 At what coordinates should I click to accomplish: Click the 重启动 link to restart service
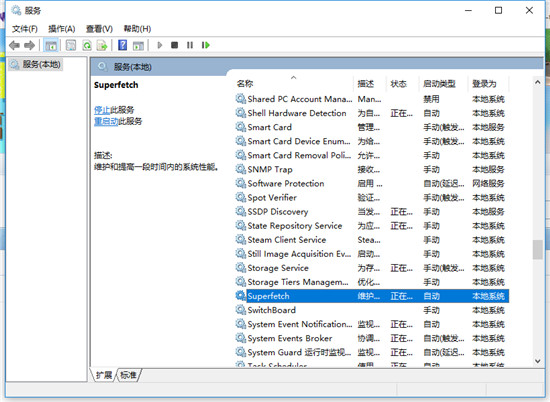coord(106,121)
